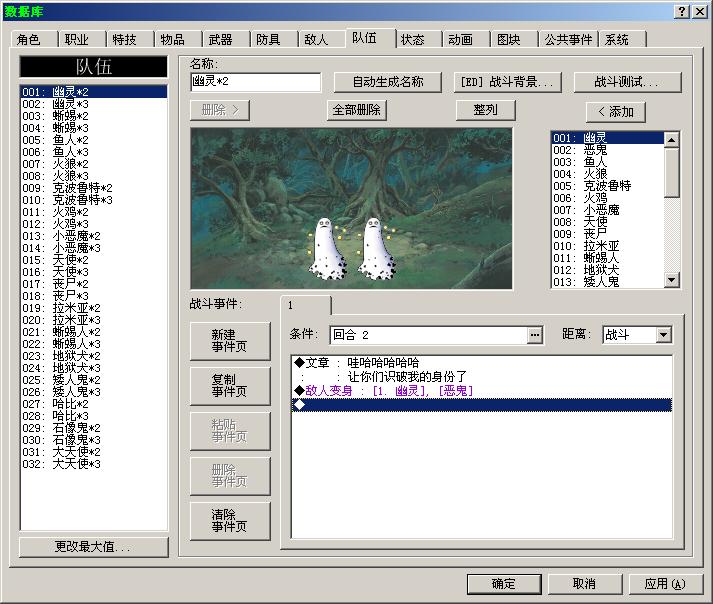Viewport: 713px width, 604px height.
Task: Select troop 032: 大天使*3
Action: click(x=94, y=464)
